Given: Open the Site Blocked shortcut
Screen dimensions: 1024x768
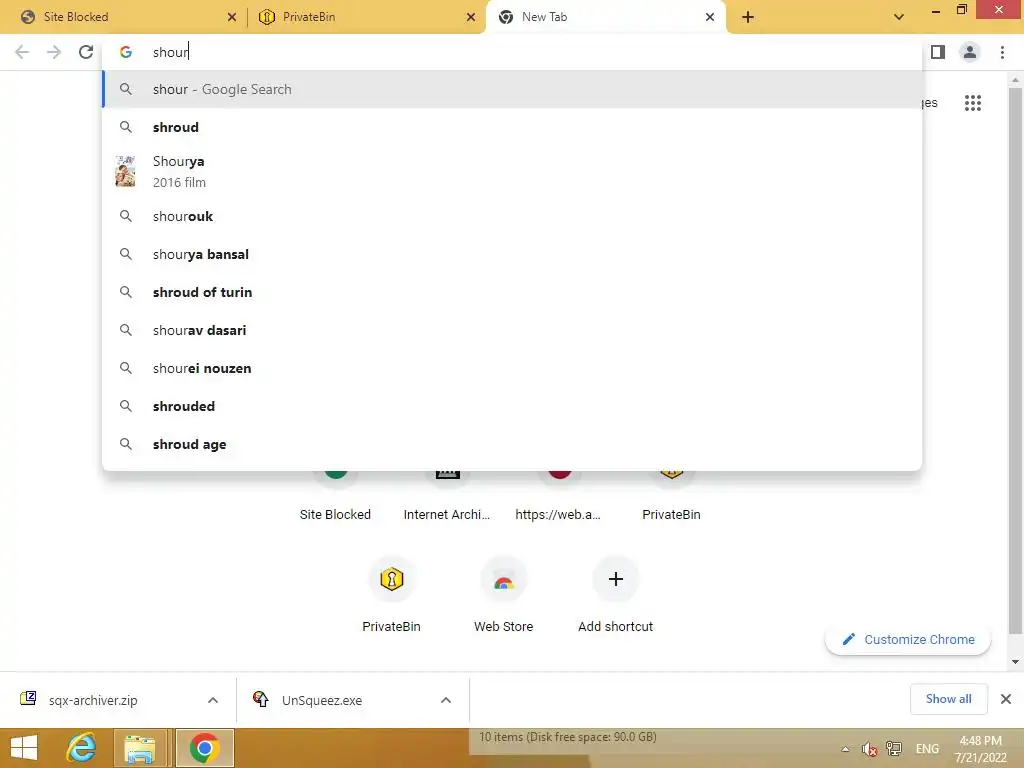Looking at the screenshot, I should pyautogui.click(x=335, y=496).
